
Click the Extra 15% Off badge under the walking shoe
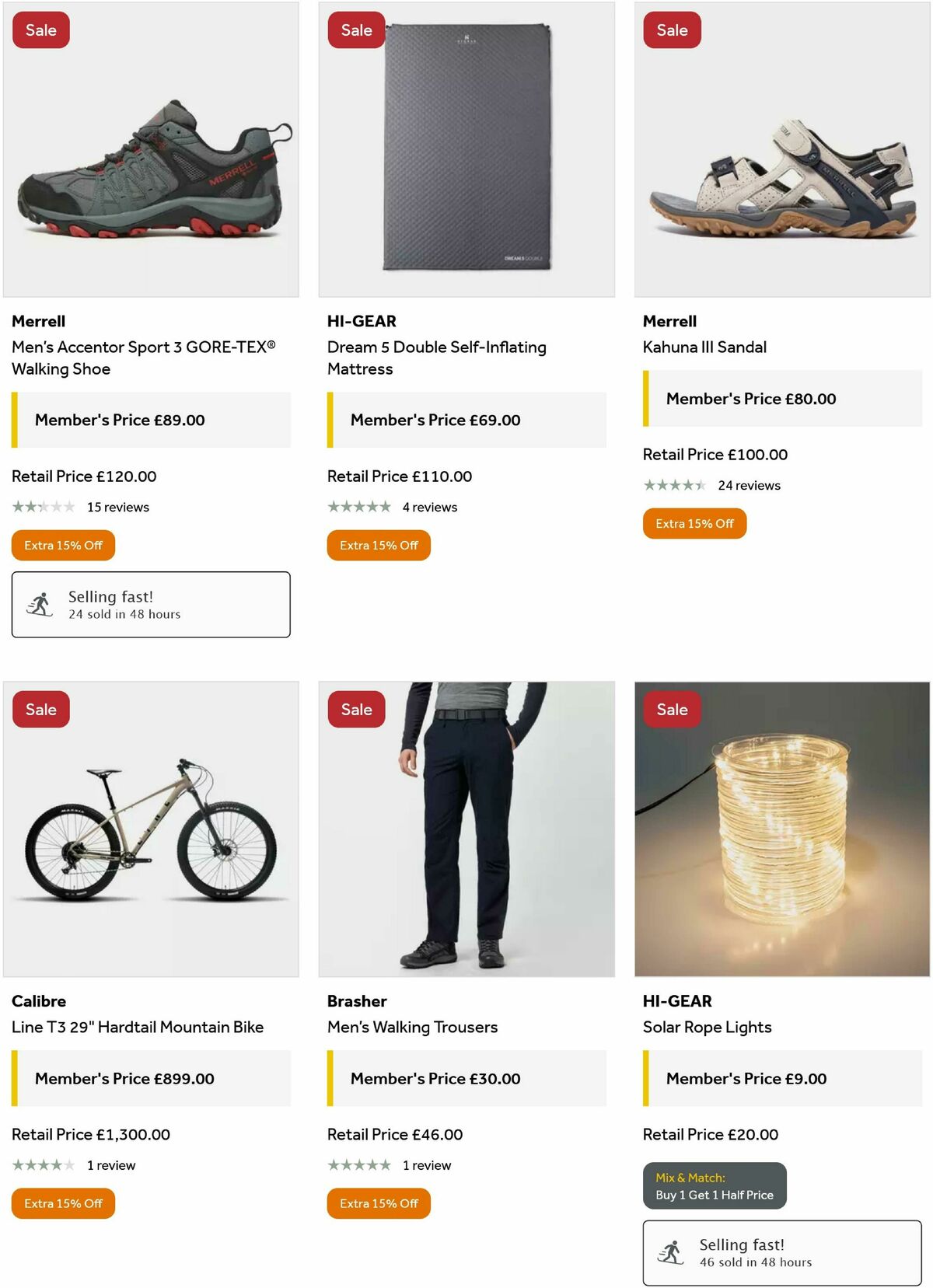point(63,545)
